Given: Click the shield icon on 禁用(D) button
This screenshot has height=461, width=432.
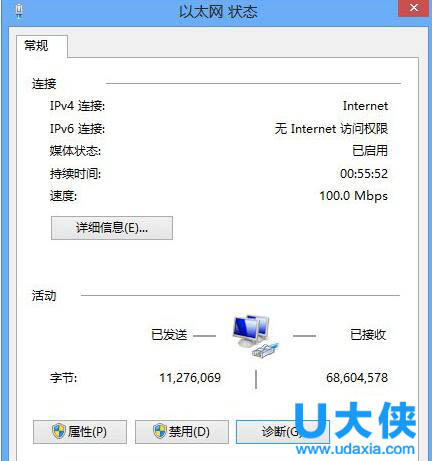Looking at the screenshot, I should 160,432.
